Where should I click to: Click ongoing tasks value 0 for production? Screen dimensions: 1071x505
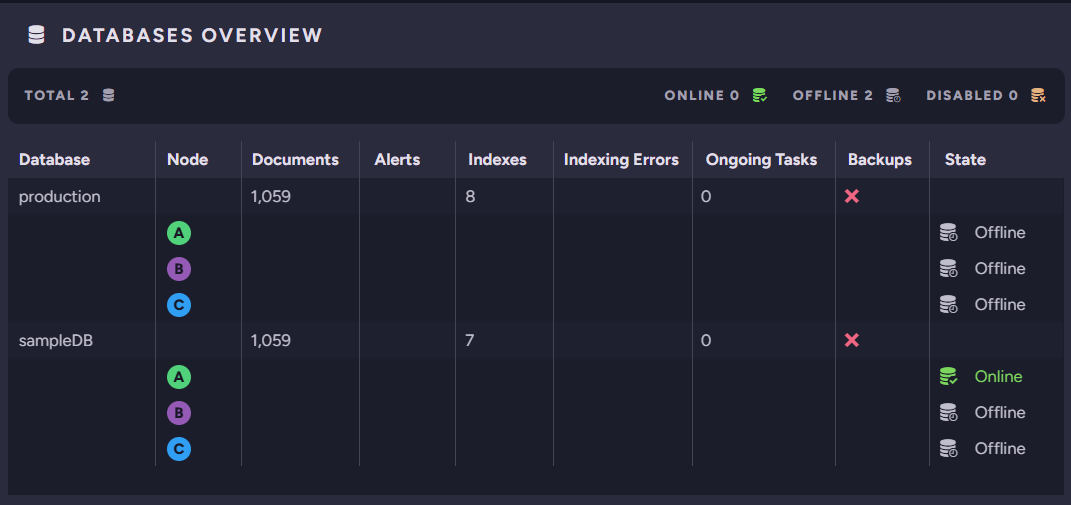coord(706,197)
